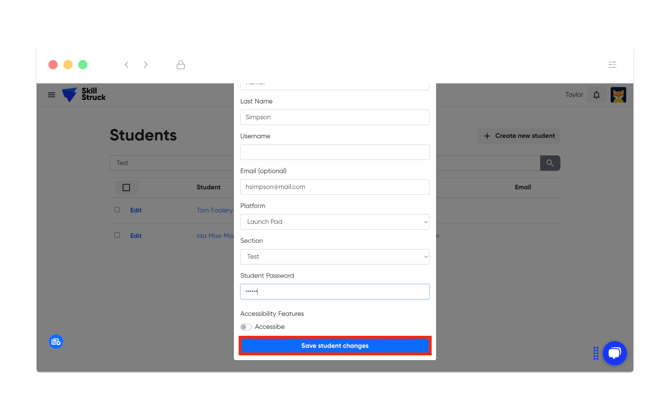Open the chat support bubble

point(614,353)
